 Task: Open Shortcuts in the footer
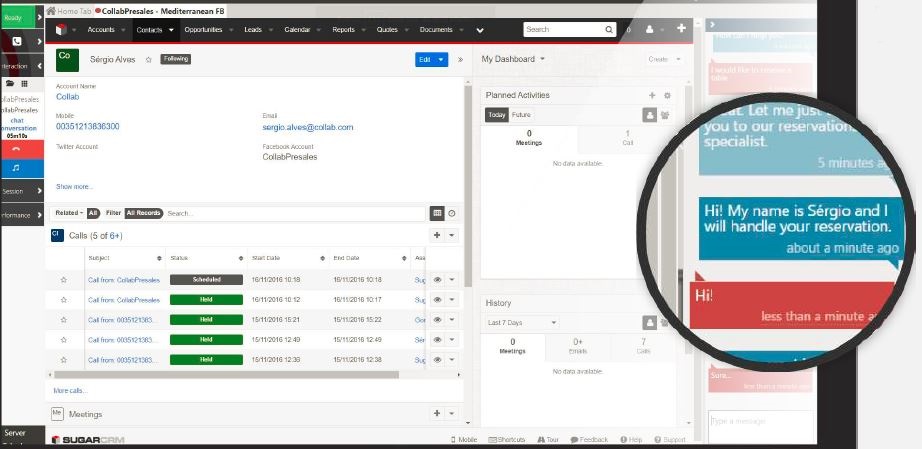coord(506,440)
